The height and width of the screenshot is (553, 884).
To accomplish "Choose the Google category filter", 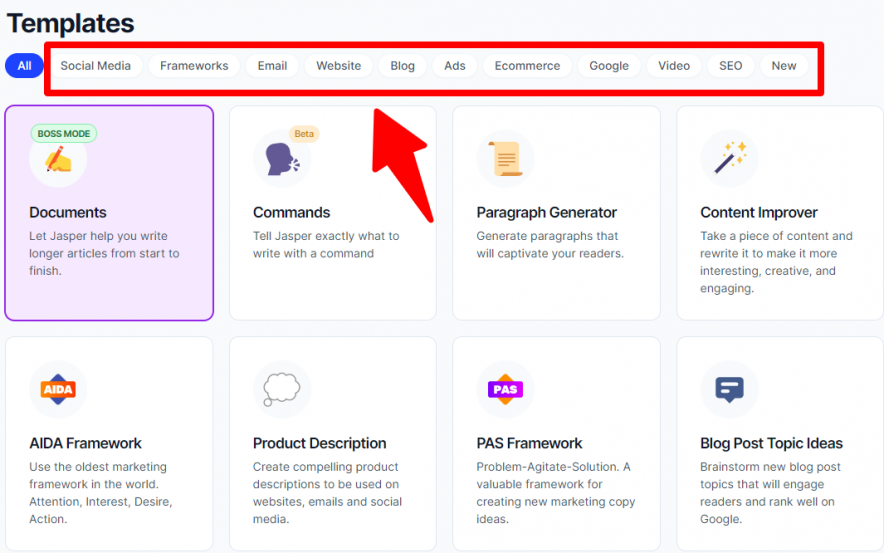I will coord(609,66).
